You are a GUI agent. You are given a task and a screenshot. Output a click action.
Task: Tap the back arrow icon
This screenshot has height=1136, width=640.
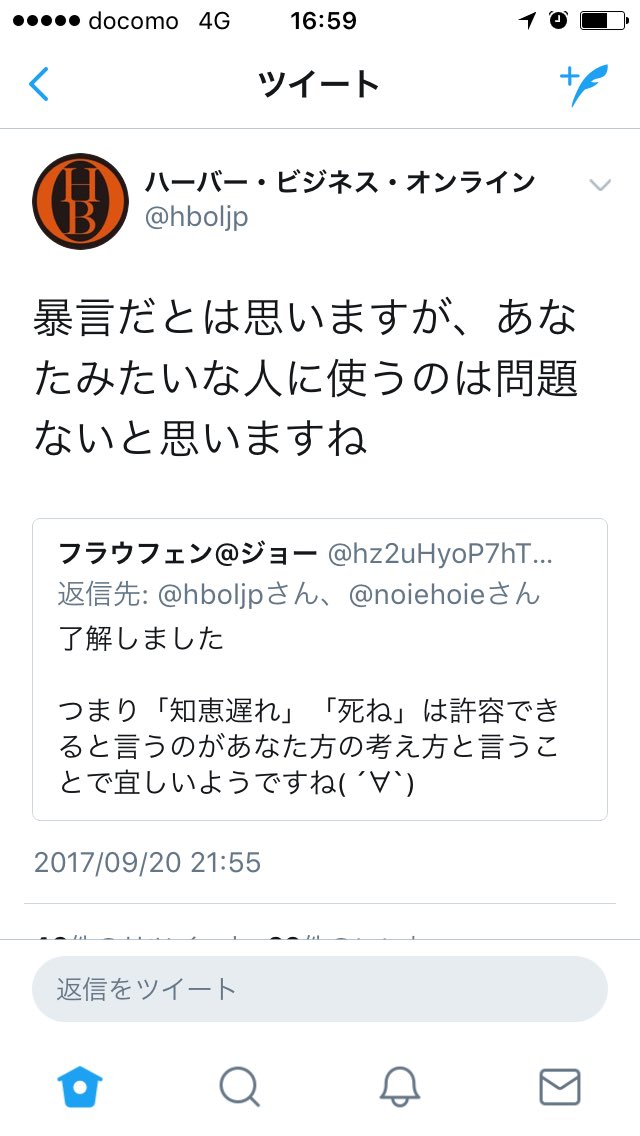coord(39,84)
